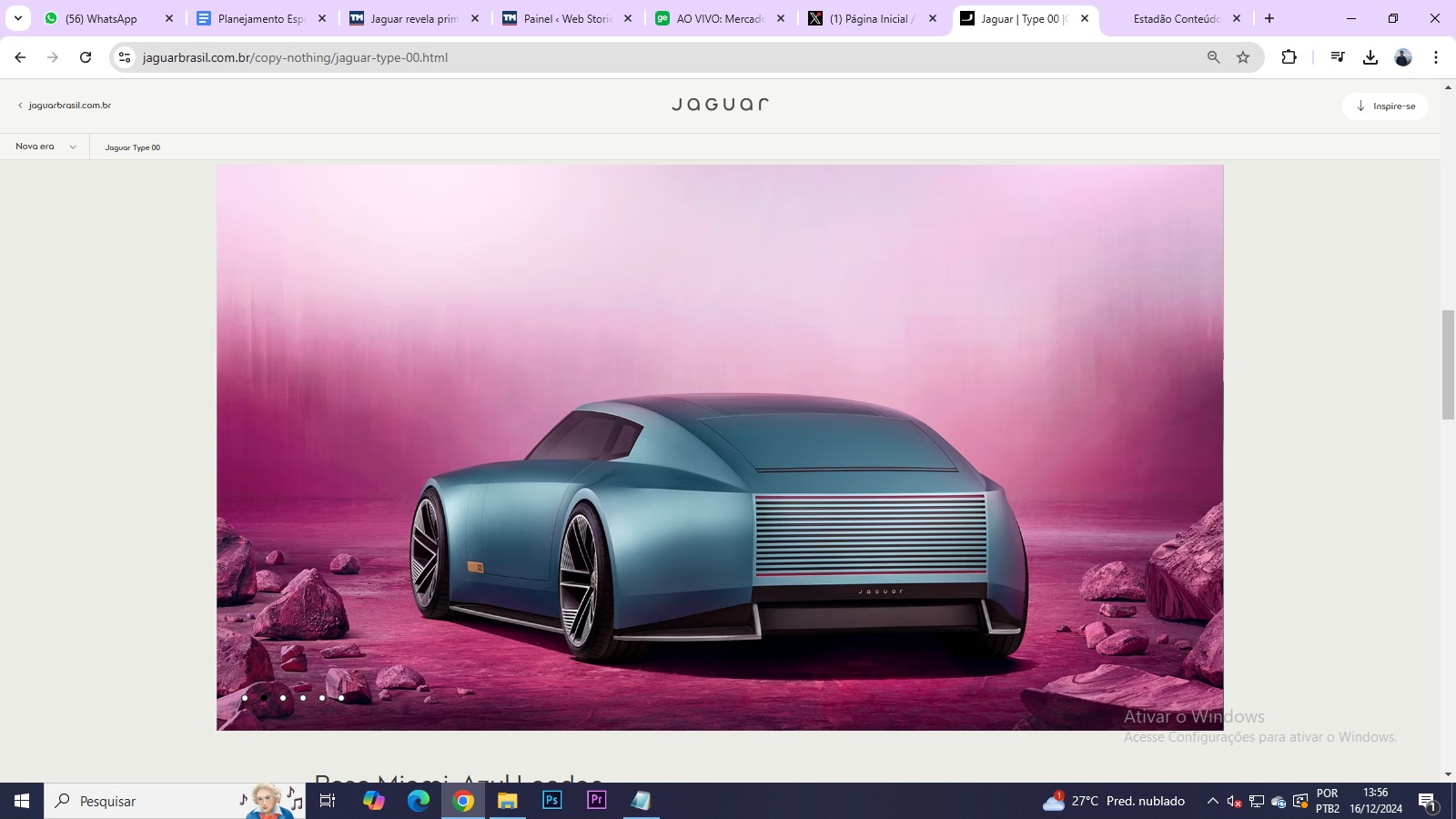The height and width of the screenshot is (819, 1456).
Task: Switch to Planejamento Esp tab
Action: (x=262, y=18)
